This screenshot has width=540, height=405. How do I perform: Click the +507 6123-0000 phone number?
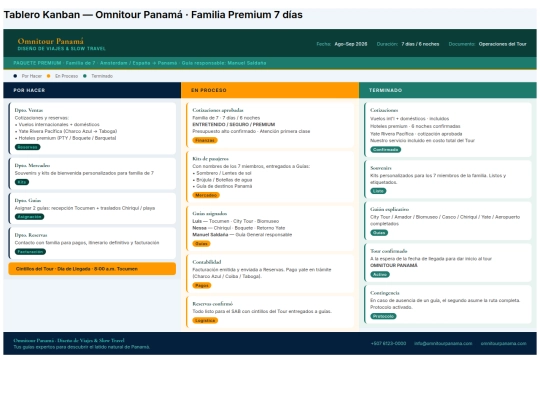(x=388, y=343)
